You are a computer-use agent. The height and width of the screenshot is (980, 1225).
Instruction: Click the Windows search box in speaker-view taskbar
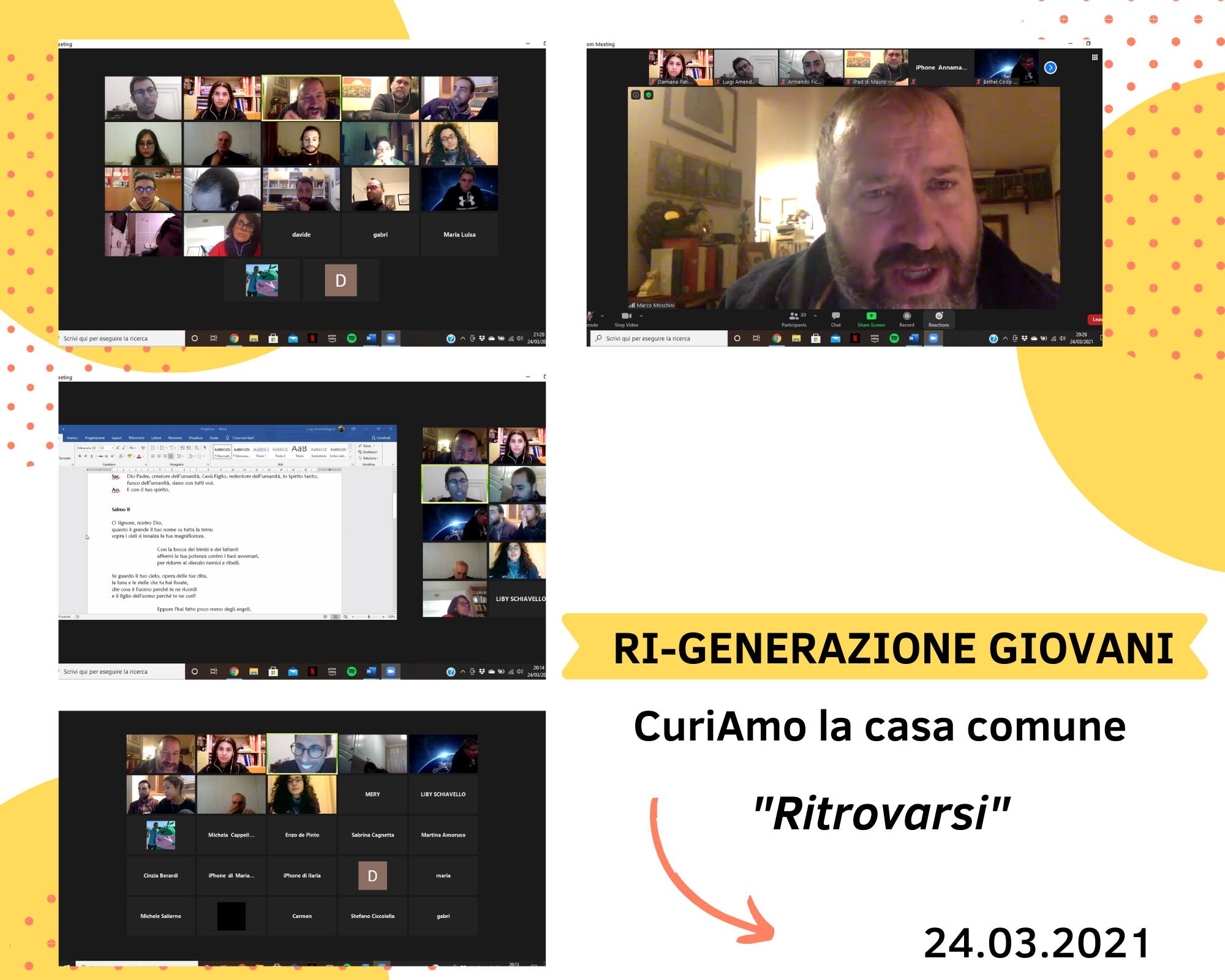658,338
